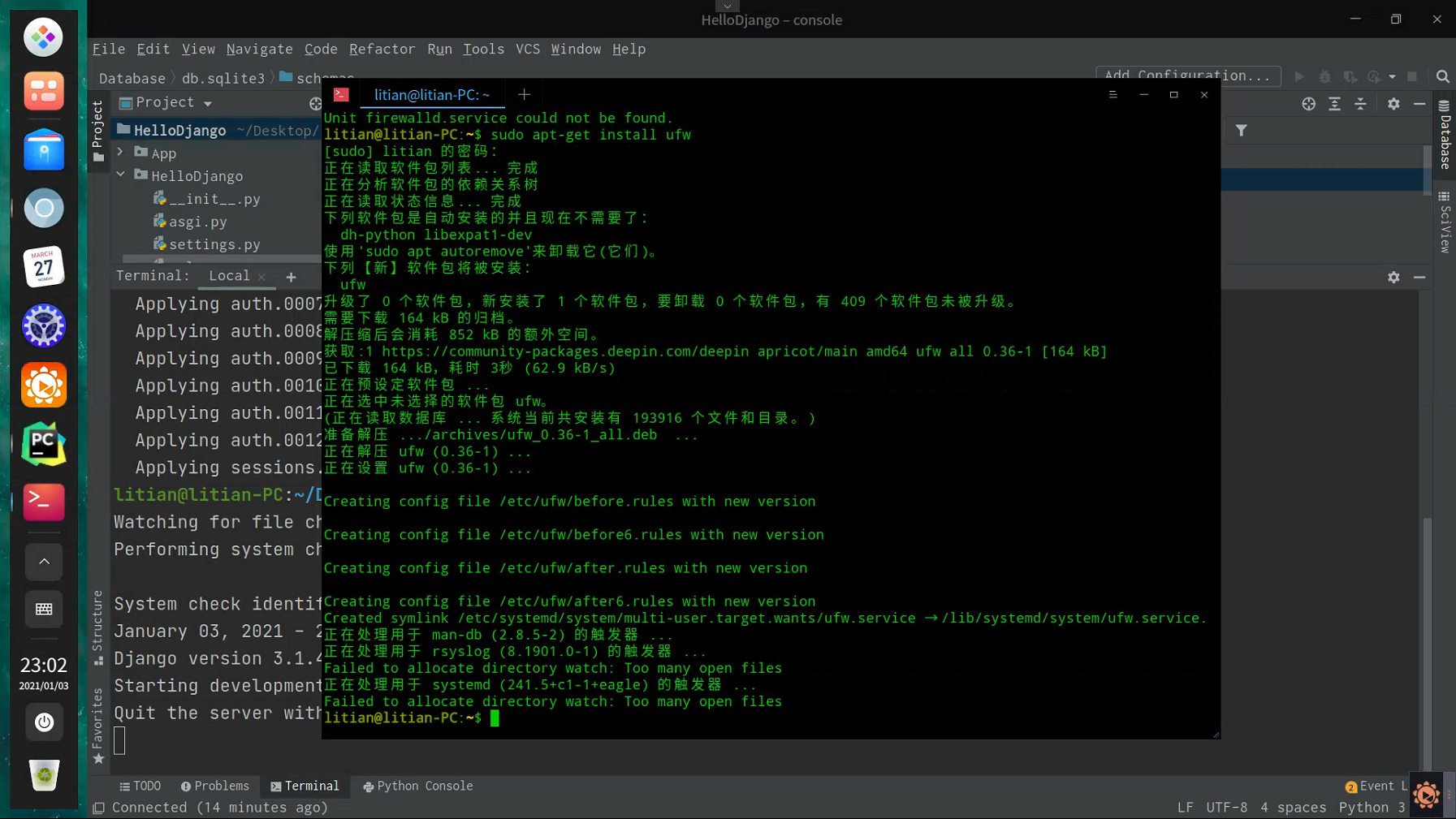Screen dimensions: 1456x819
Task: Expand the dock tray arrow
Action: coord(44,562)
